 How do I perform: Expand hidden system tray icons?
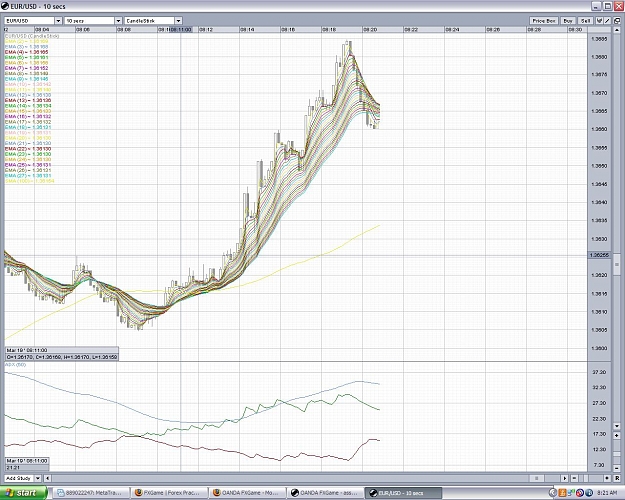pos(552,493)
